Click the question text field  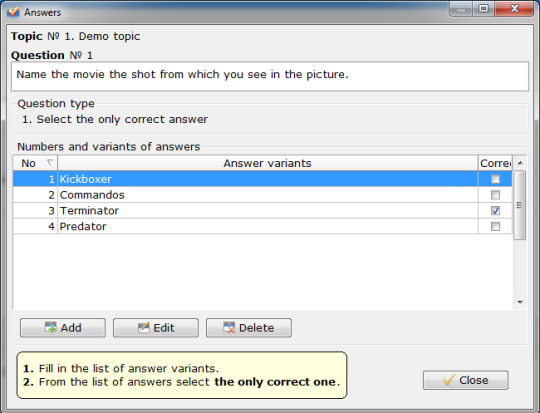tap(270, 76)
